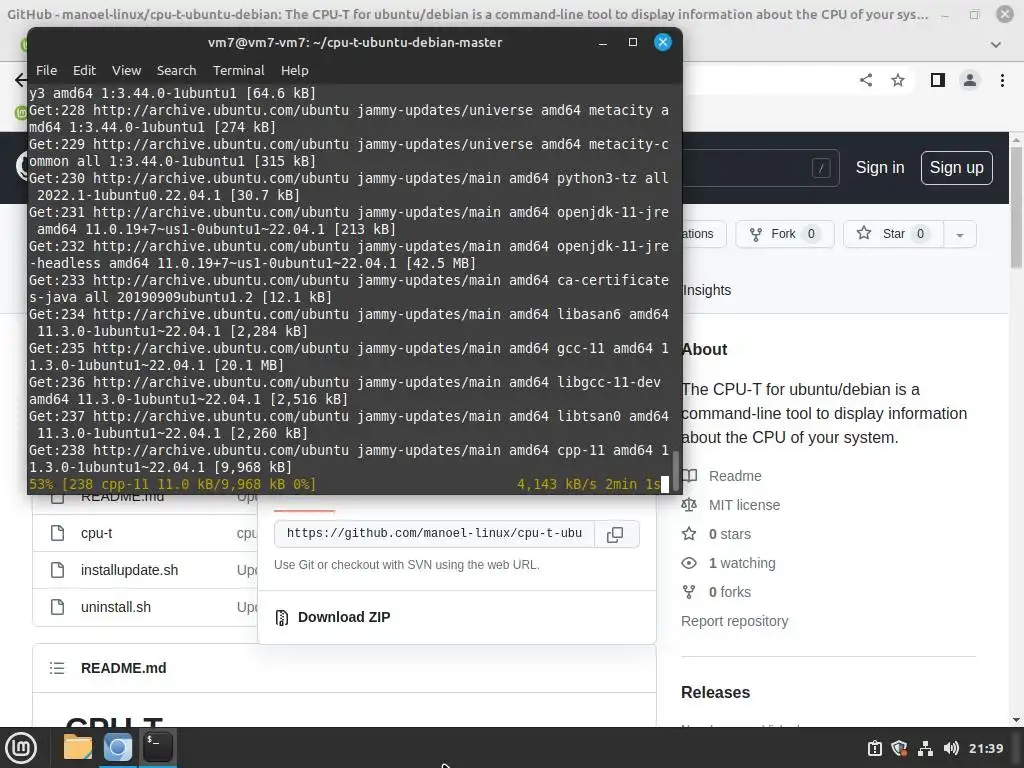This screenshot has width=1024, height=768.
Task: Open the terminal Help menu
Action: [295, 71]
